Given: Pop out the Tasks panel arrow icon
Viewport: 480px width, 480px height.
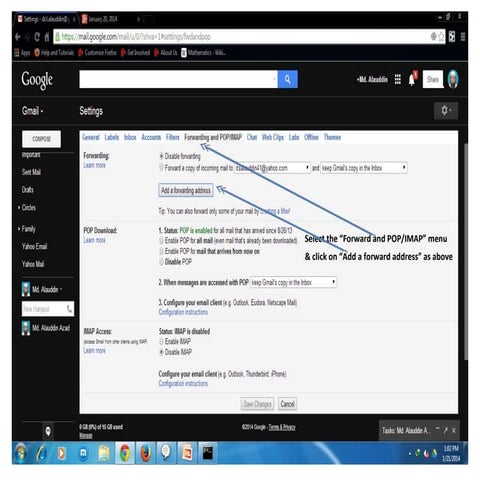Looking at the screenshot, I should pos(446,430).
